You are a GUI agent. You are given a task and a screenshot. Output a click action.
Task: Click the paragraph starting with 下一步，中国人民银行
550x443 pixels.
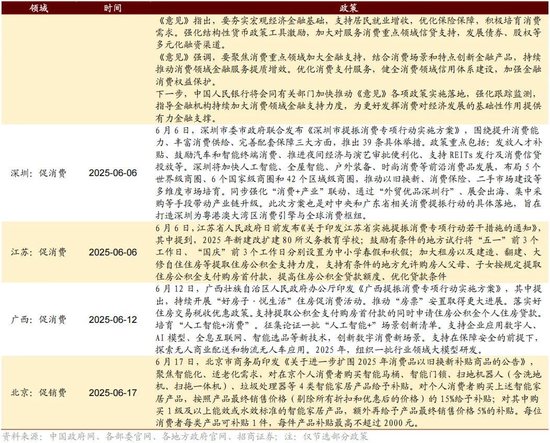coord(349,106)
